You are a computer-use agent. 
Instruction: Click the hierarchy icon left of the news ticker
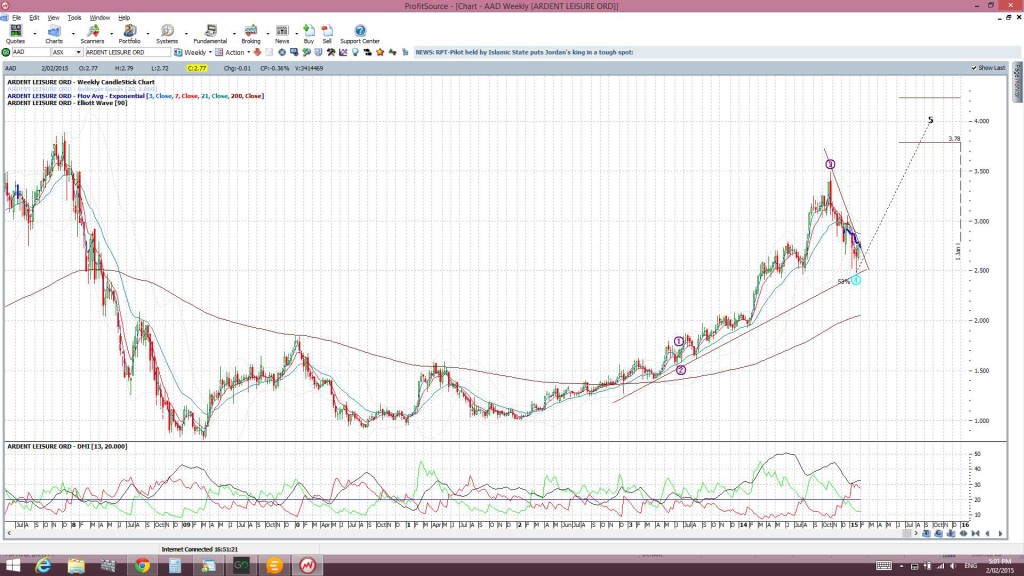tap(405, 52)
